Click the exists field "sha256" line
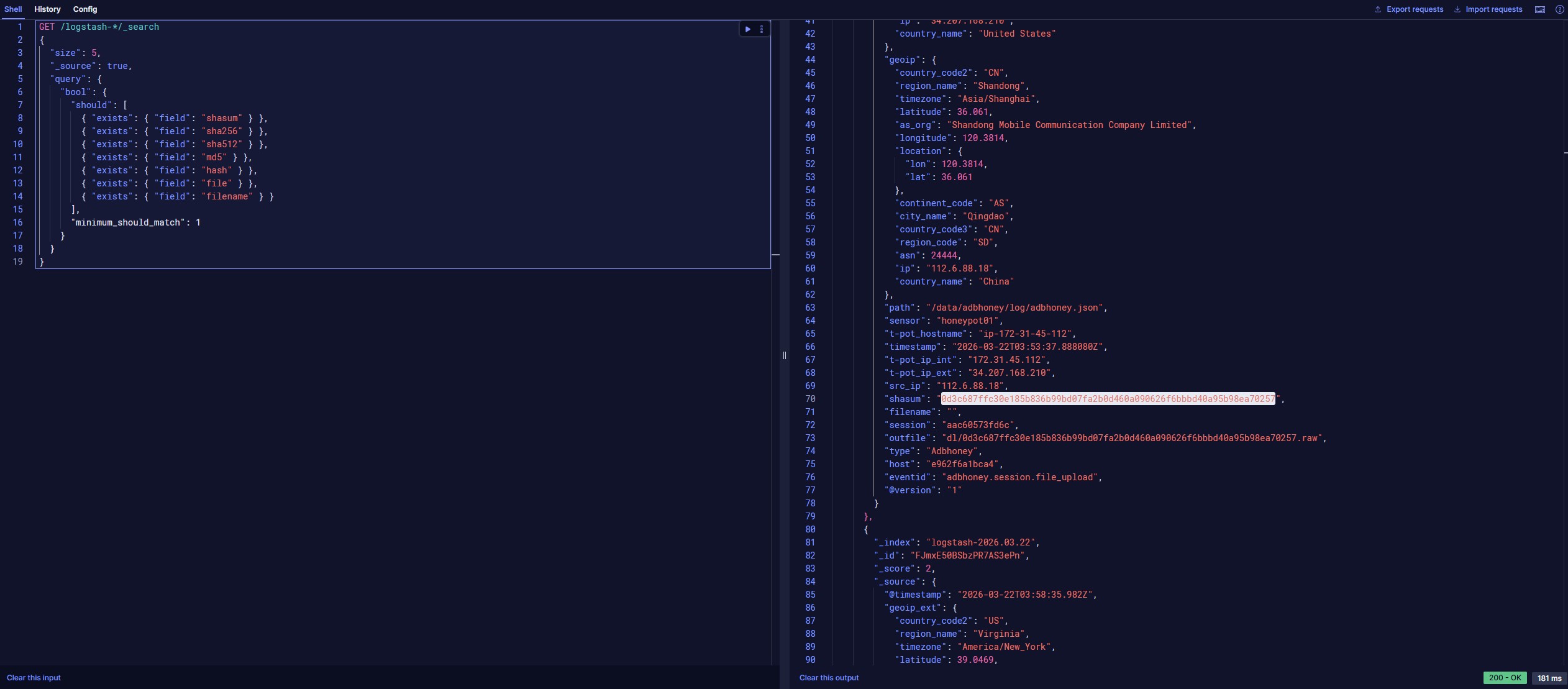The image size is (1568, 689). 175,131
